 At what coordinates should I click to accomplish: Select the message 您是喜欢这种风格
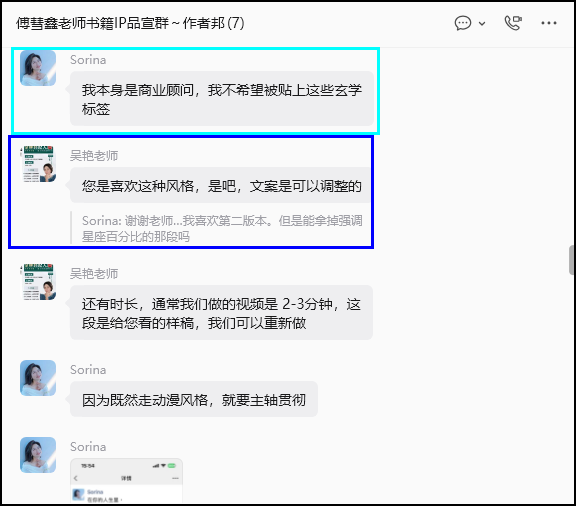pos(220,185)
